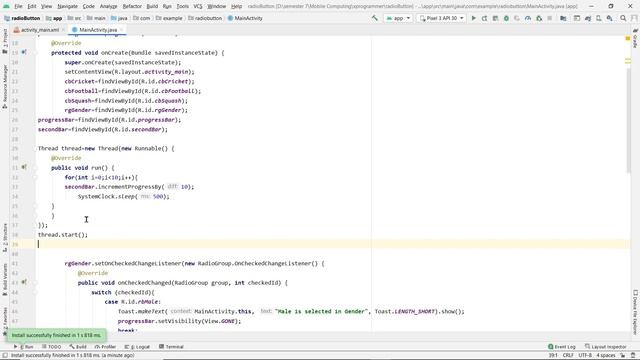Click the Stop icon in toolbar
640x360 pixels.
click(x=550, y=18)
